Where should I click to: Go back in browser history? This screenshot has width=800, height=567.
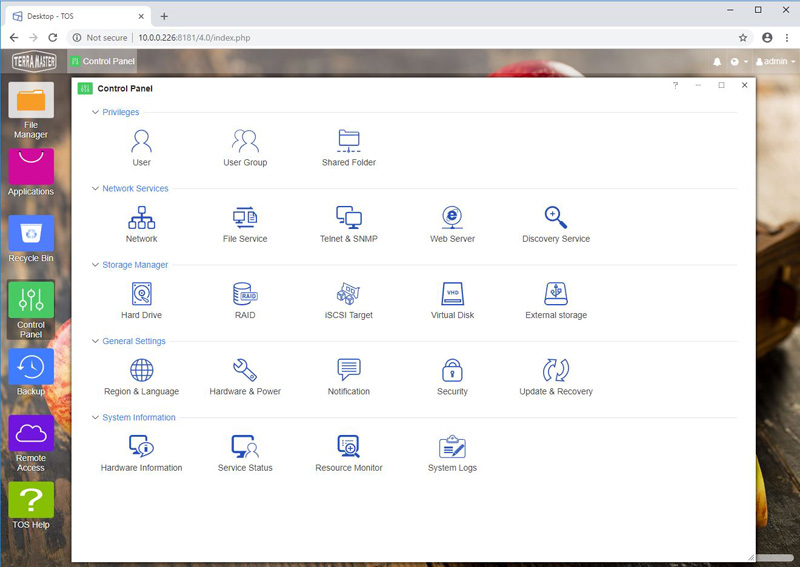14,38
